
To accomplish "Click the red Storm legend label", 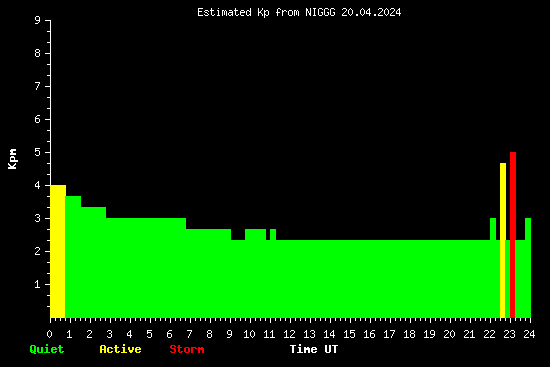I will coord(187,349).
